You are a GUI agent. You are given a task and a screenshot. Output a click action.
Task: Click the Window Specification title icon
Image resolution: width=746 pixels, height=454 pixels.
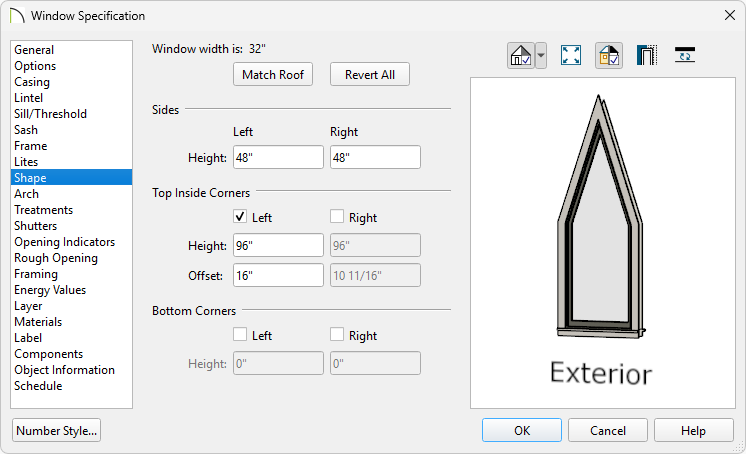tap(17, 16)
